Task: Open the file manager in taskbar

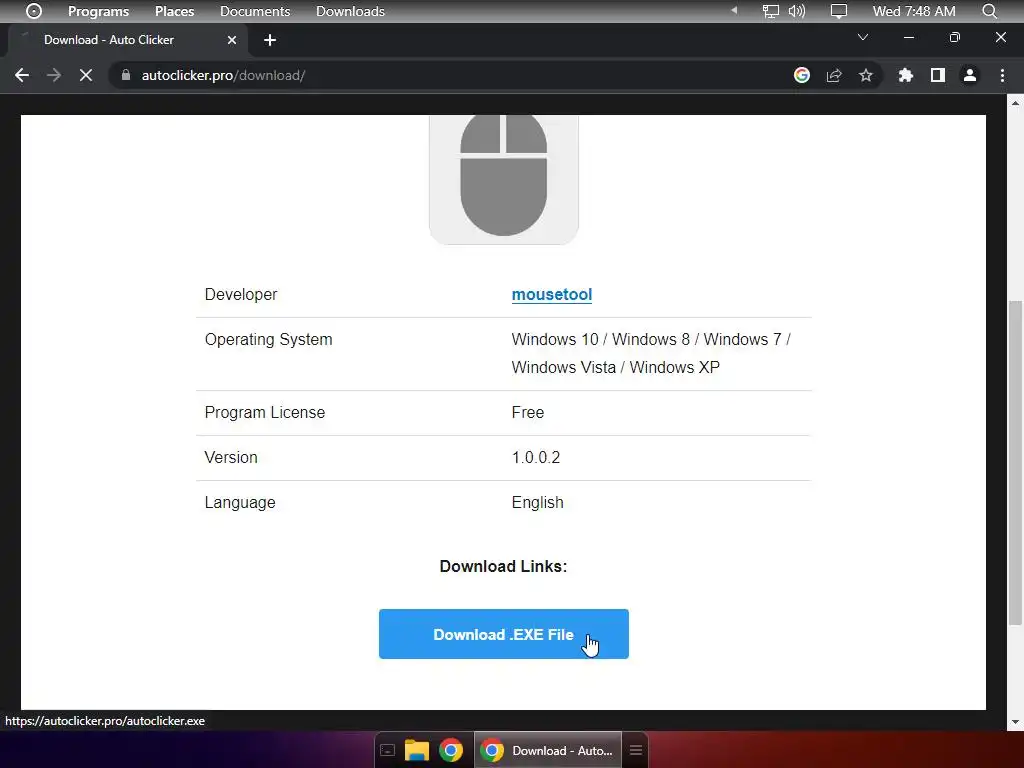Action: 417,750
